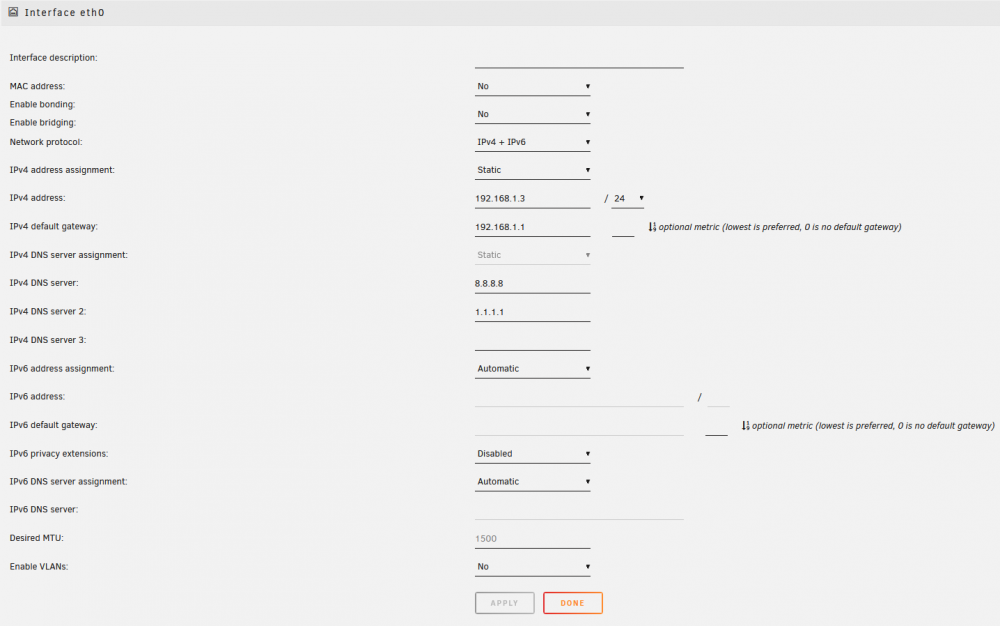
Task: Click the IPv4 DNS server field 8.8.8.8
Action: (532, 284)
